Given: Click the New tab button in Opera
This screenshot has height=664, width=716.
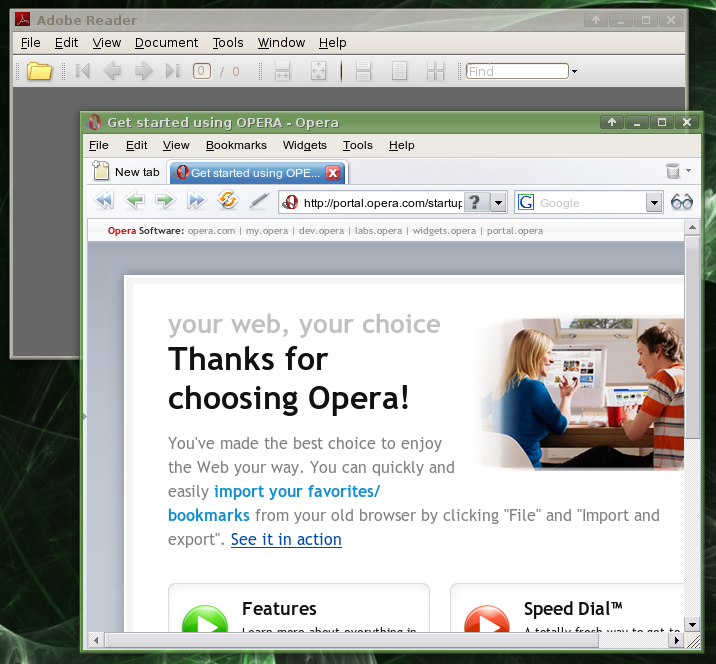Looking at the screenshot, I should (126, 172).
